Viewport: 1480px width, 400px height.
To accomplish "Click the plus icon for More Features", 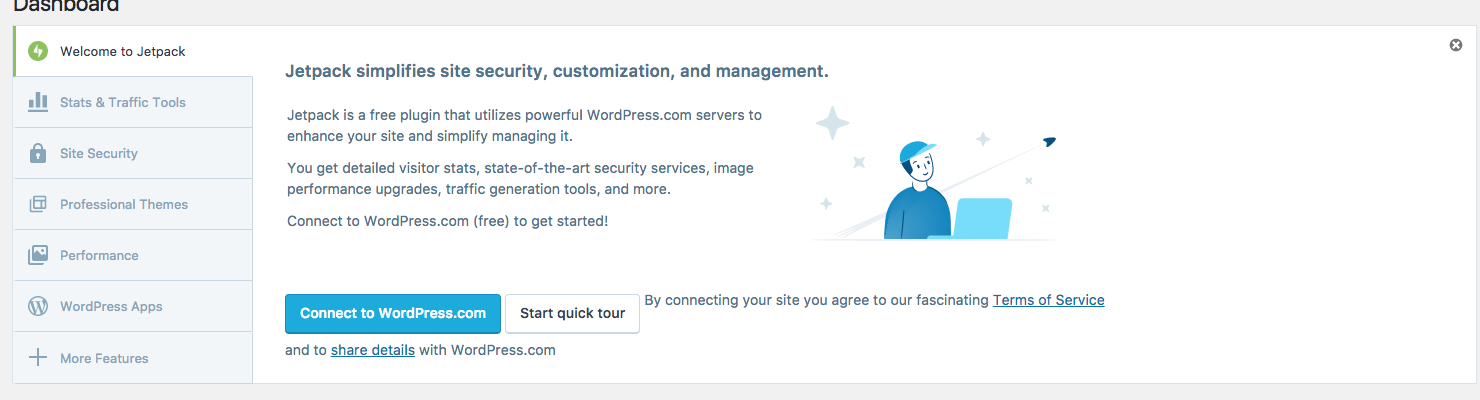I will click(38, 358).
